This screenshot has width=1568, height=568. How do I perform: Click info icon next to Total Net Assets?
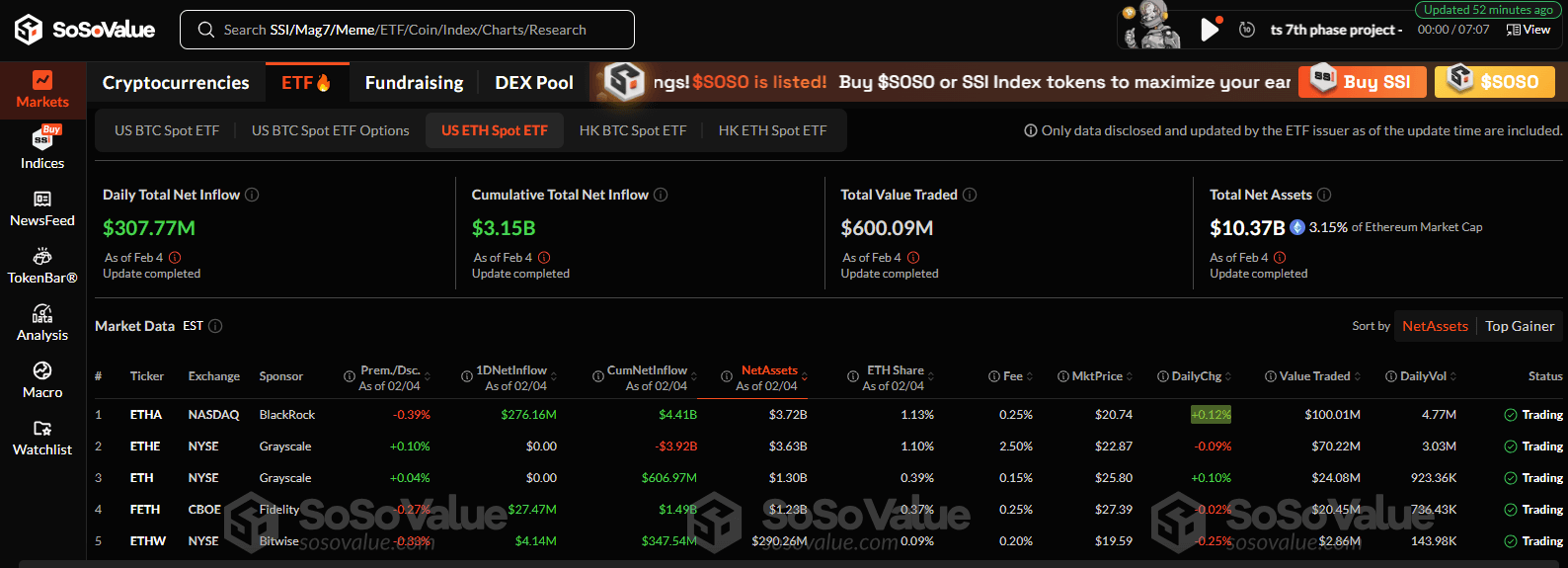tap(1324, 195)
